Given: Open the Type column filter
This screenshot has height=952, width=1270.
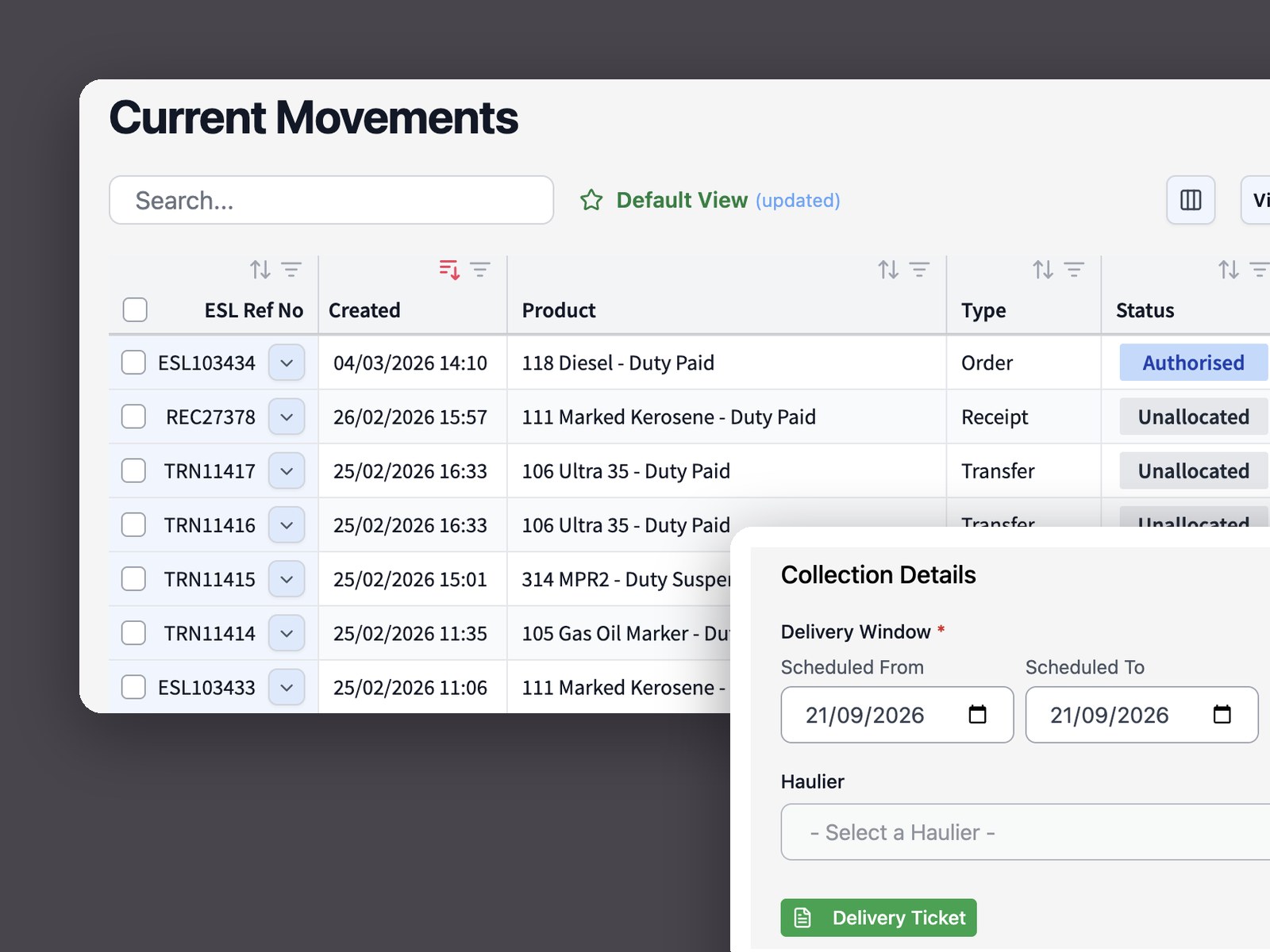Looking at the screenshot, I should [x=1074, y=270].
